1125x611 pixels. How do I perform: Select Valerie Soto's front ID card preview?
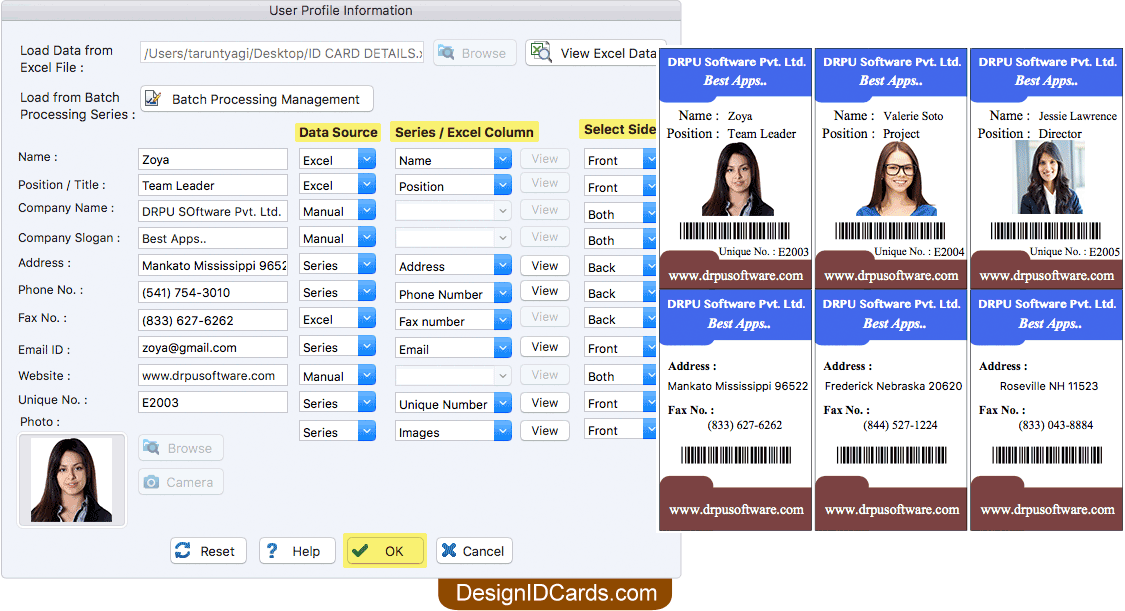tap(891, 169)
